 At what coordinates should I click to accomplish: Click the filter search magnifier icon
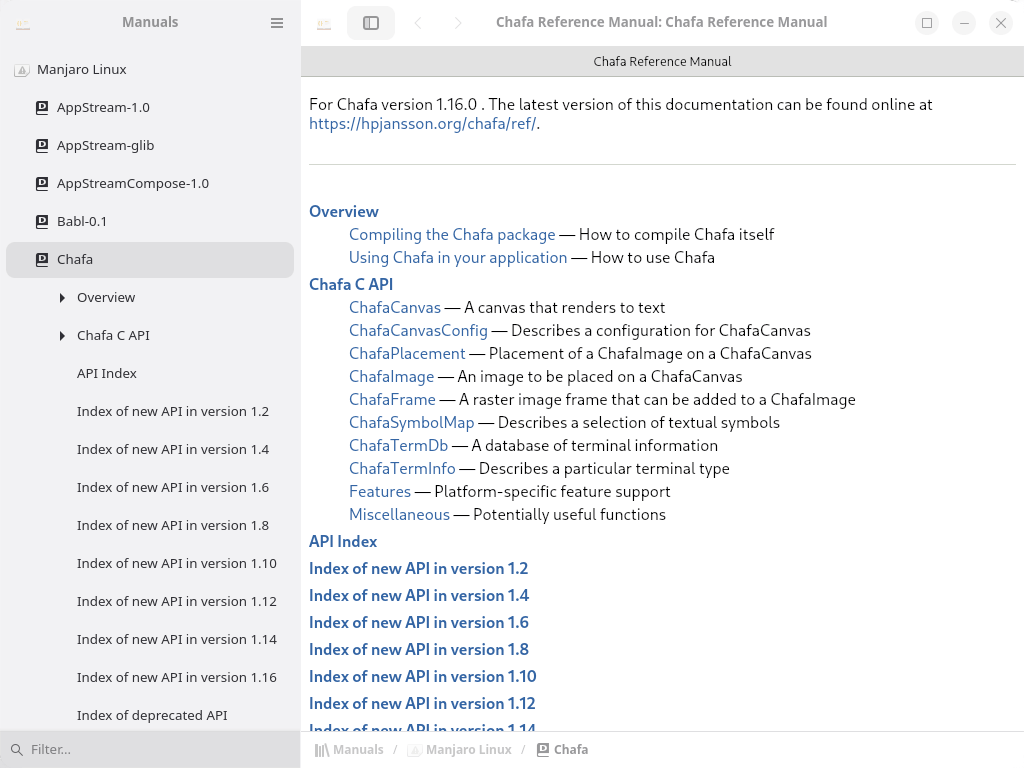(x=17, y=750)
